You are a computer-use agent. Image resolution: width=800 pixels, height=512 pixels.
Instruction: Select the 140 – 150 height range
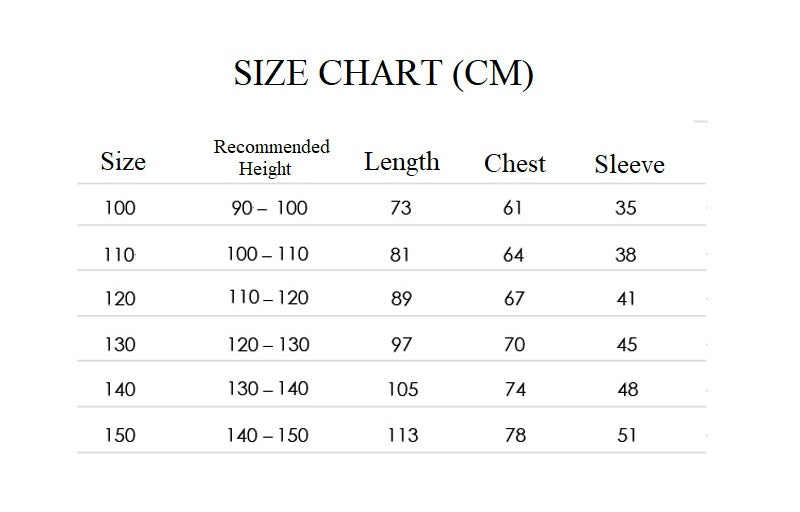coord(268,435)
